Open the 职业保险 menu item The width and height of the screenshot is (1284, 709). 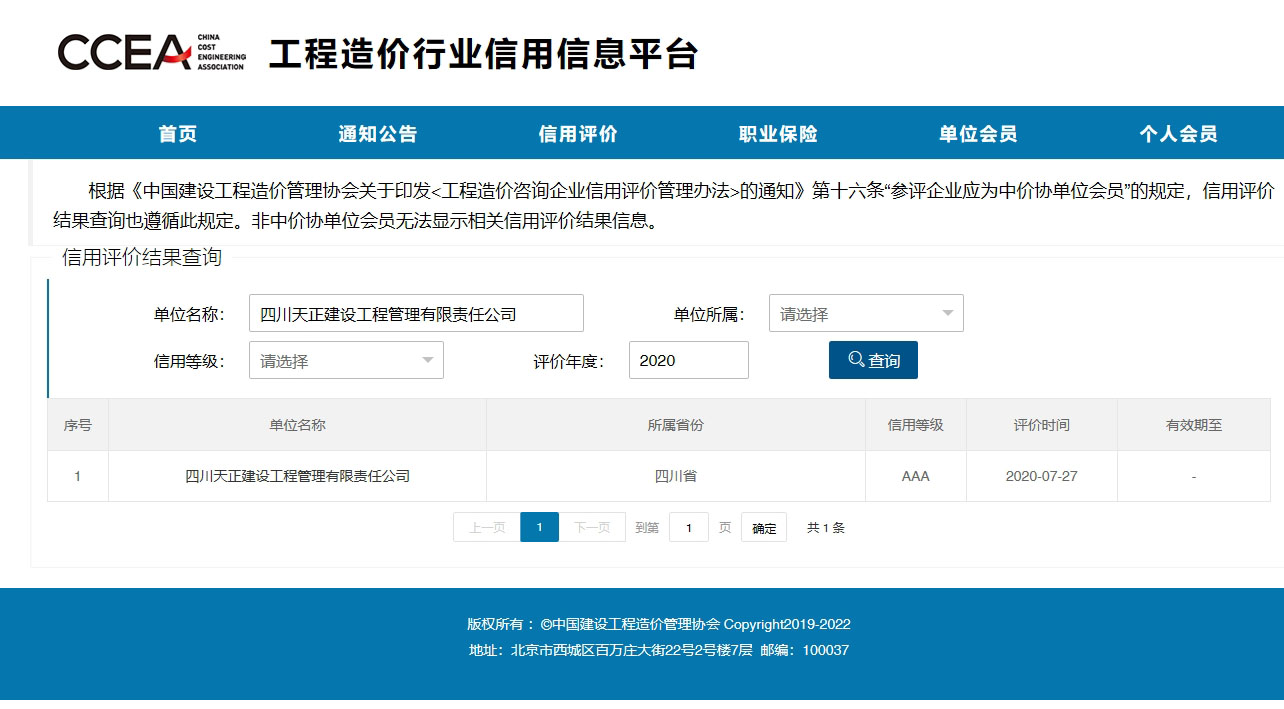click(x=778, y=134)
